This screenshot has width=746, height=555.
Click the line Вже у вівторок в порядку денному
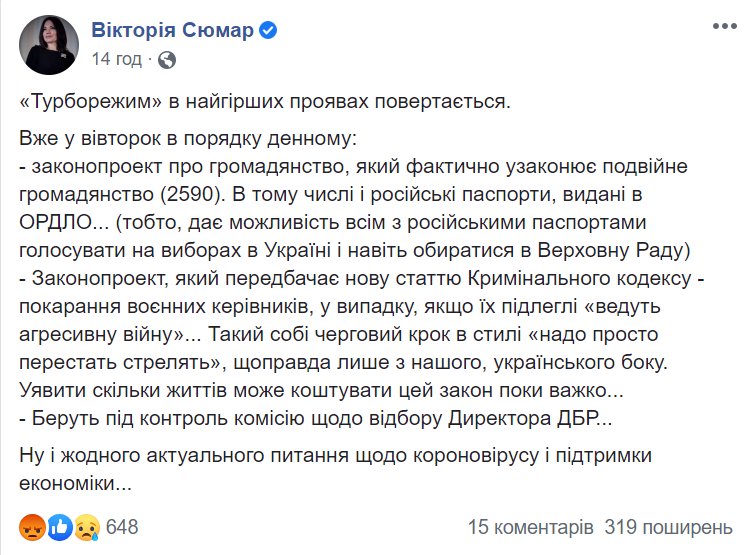pyautogui.click(x=188, y=138)
